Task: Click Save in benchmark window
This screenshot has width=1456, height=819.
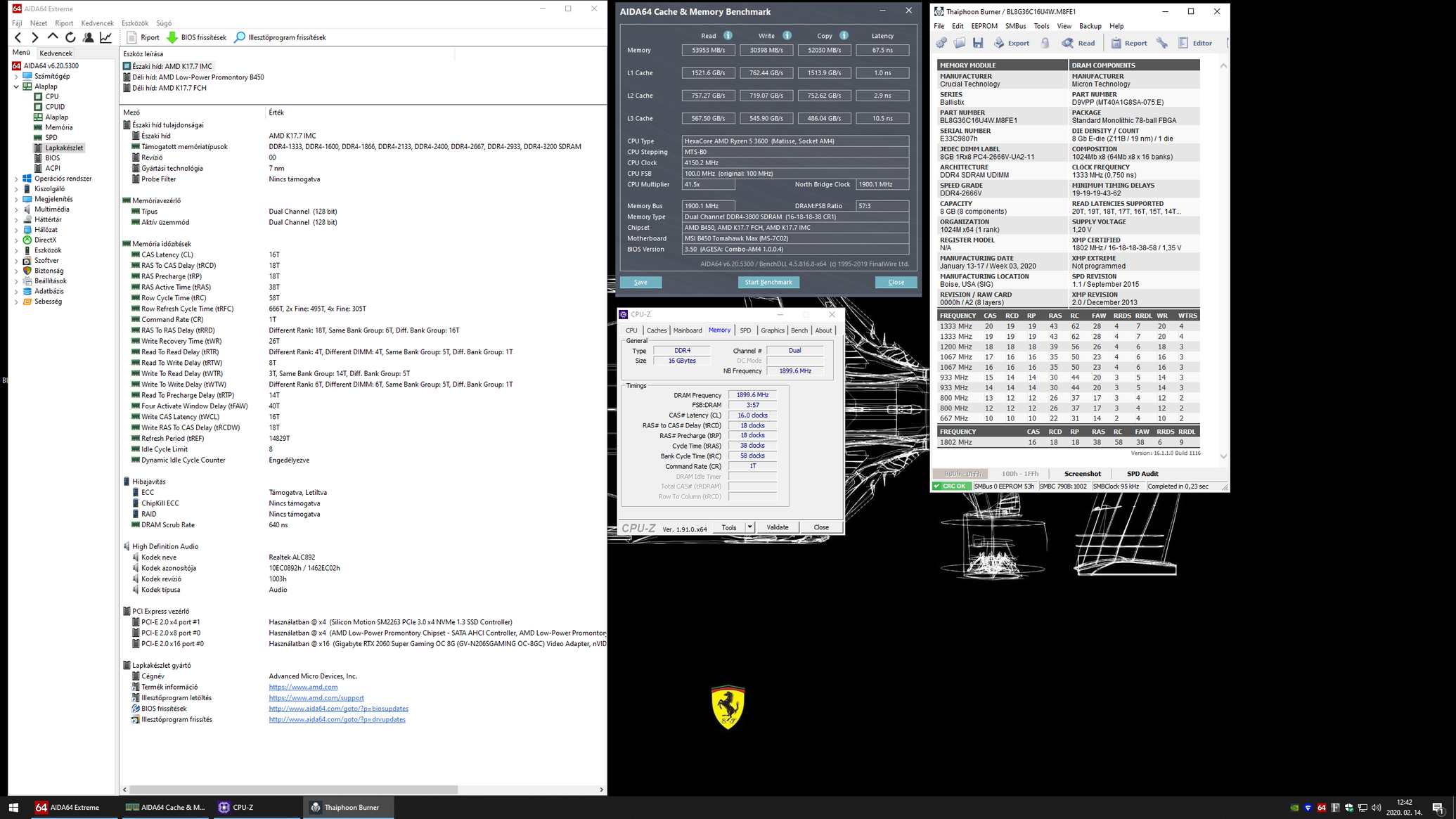Action: pos(640,282)
